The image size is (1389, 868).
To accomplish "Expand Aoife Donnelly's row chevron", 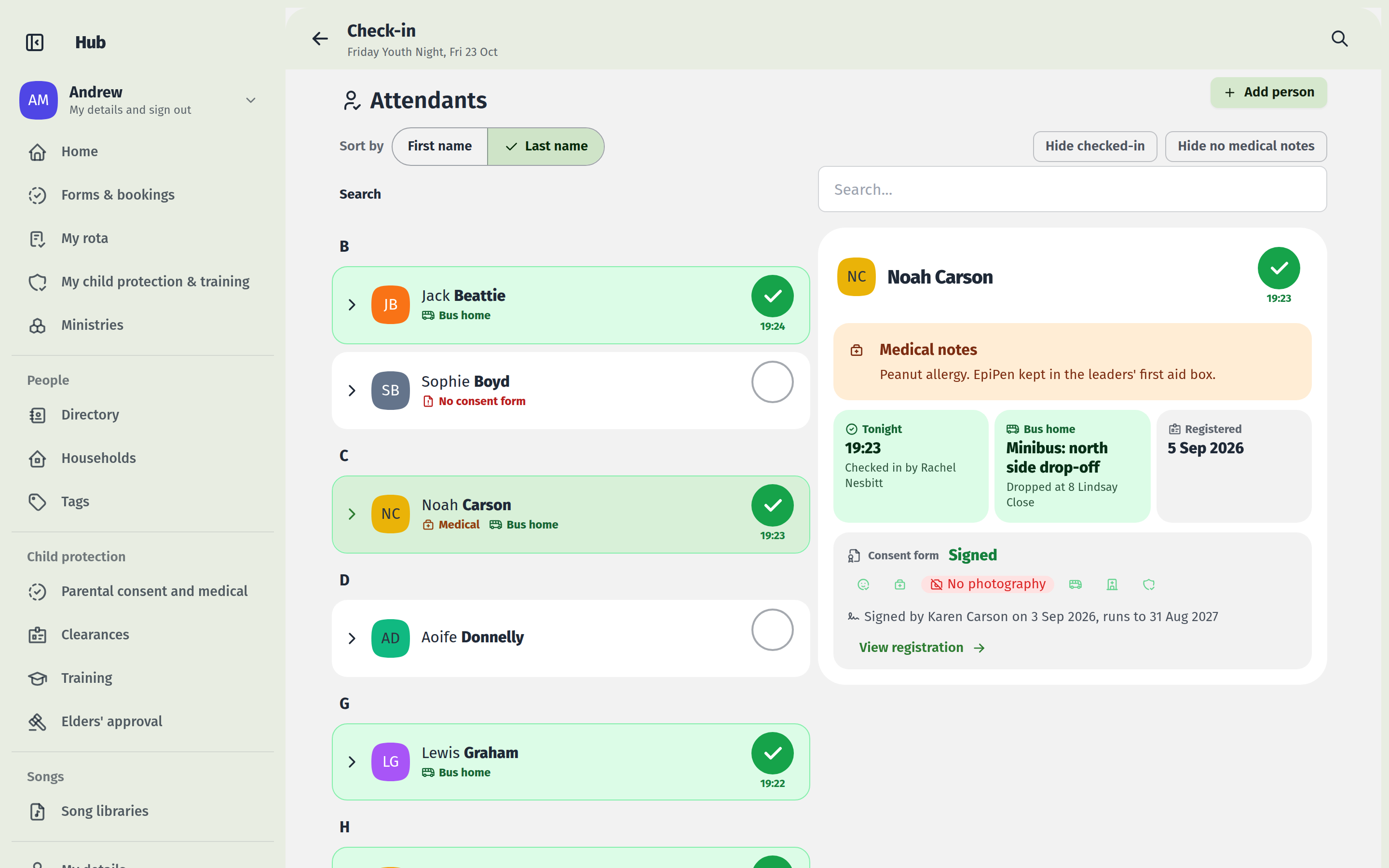I will click(x=352, y=638).
